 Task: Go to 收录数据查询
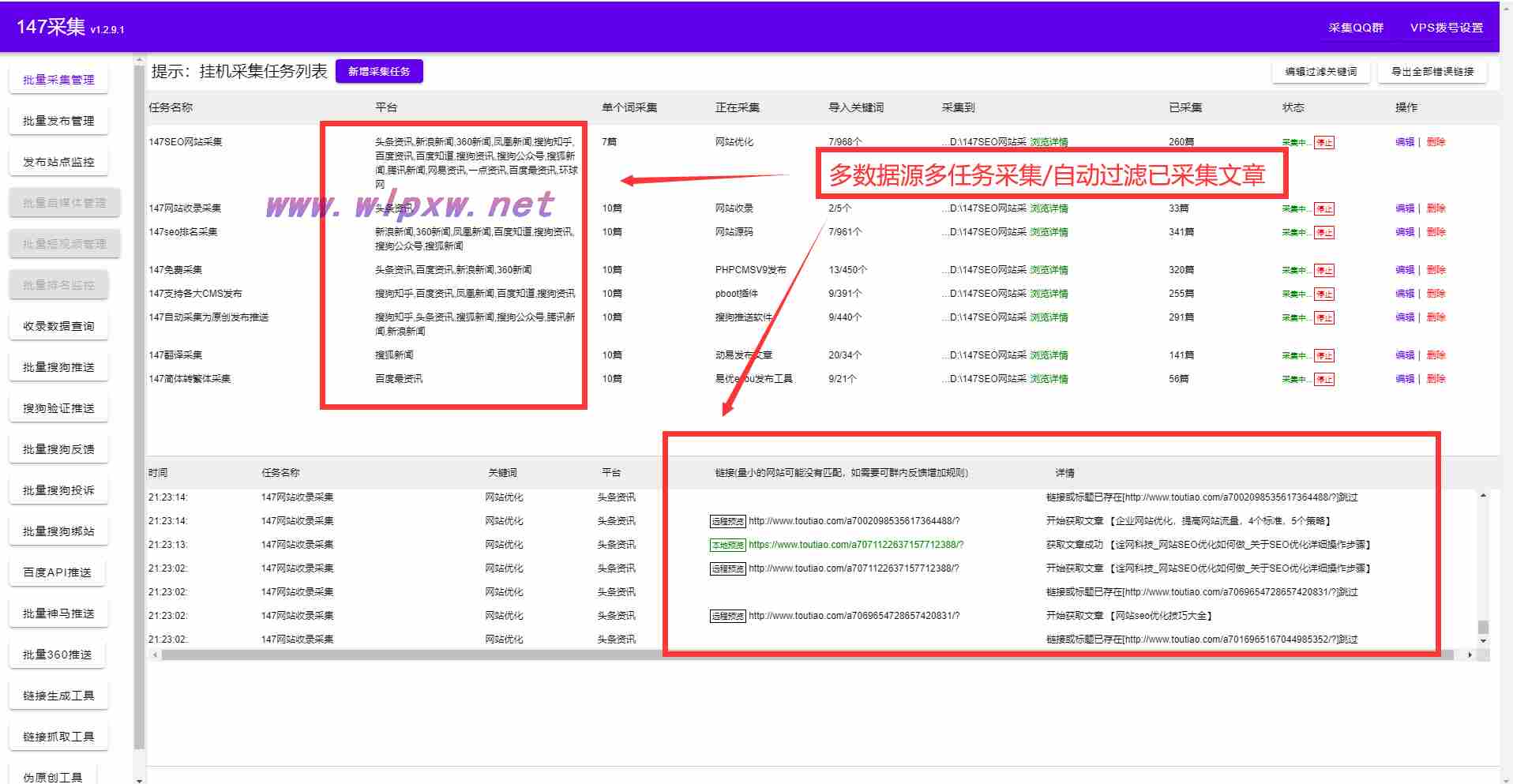pyautogui.click(x=58, y=326)
